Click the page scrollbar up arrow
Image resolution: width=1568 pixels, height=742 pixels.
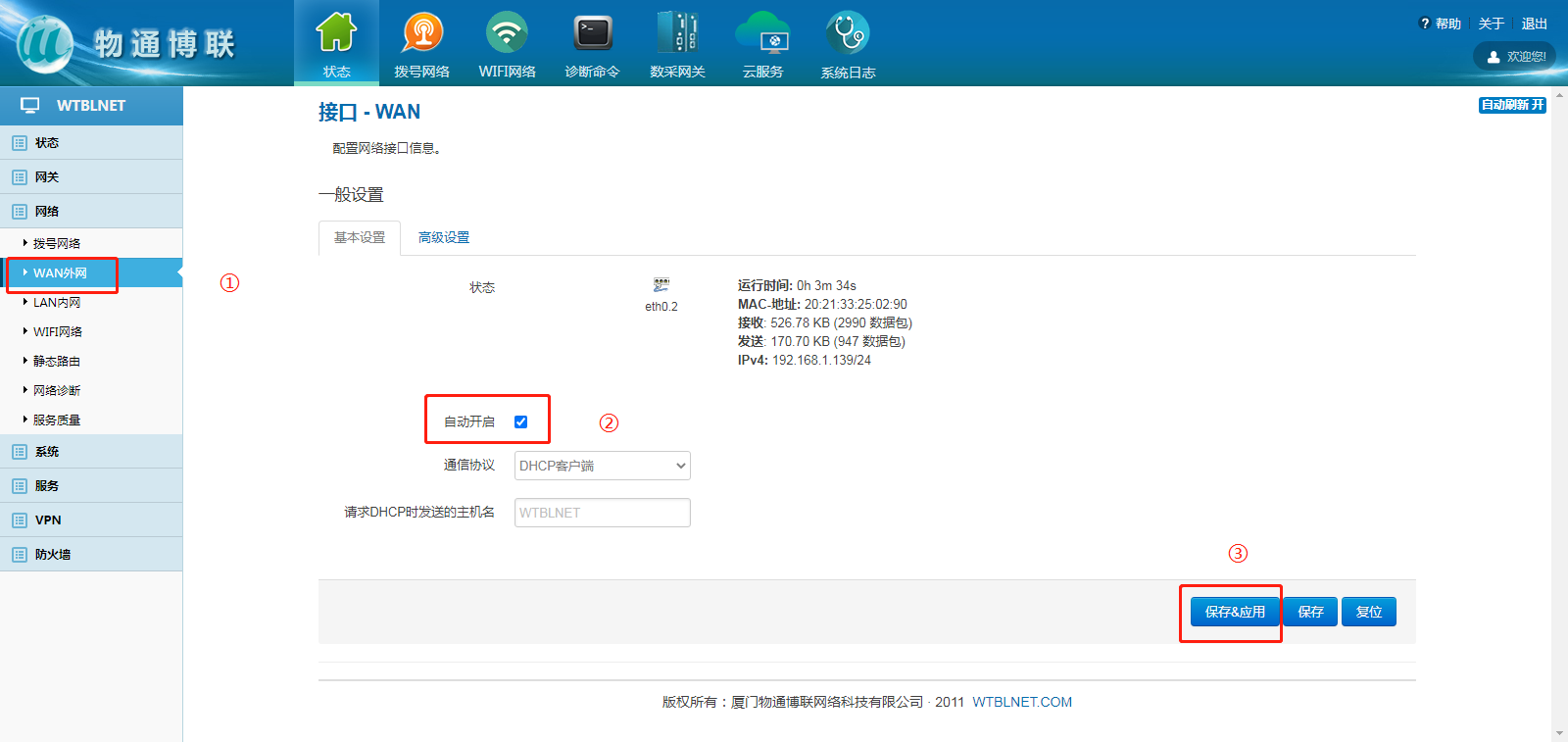coord(1559,95)
